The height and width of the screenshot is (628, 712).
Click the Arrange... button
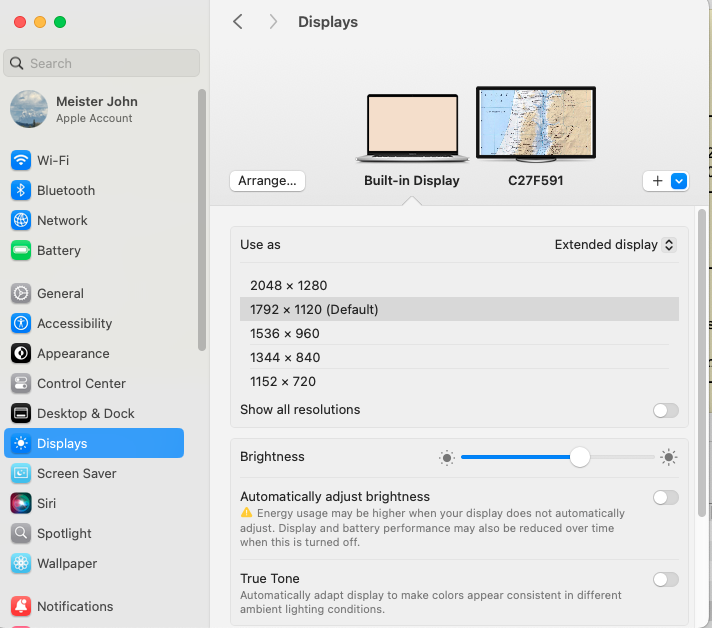point(267,181)
